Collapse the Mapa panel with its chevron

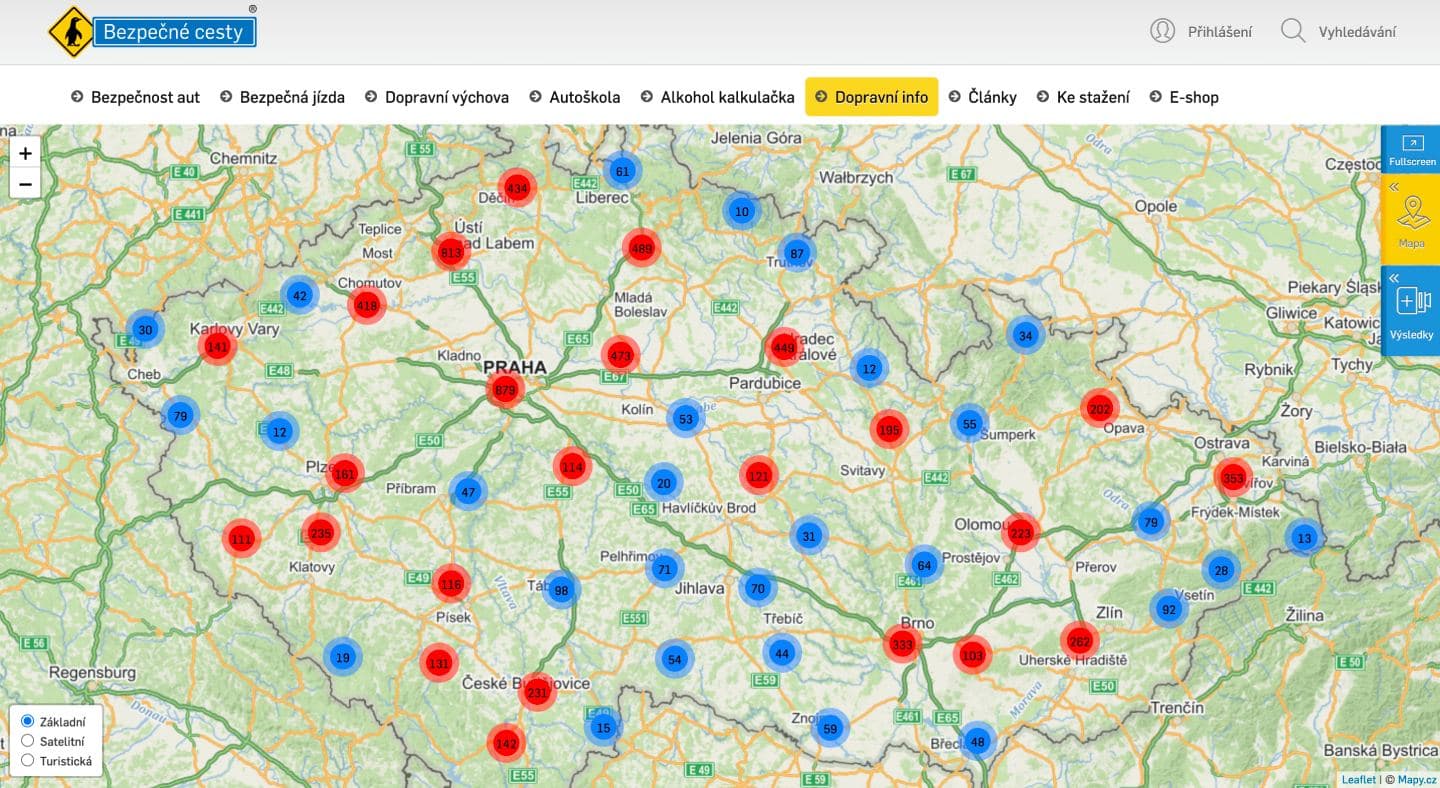point(1394,186)
